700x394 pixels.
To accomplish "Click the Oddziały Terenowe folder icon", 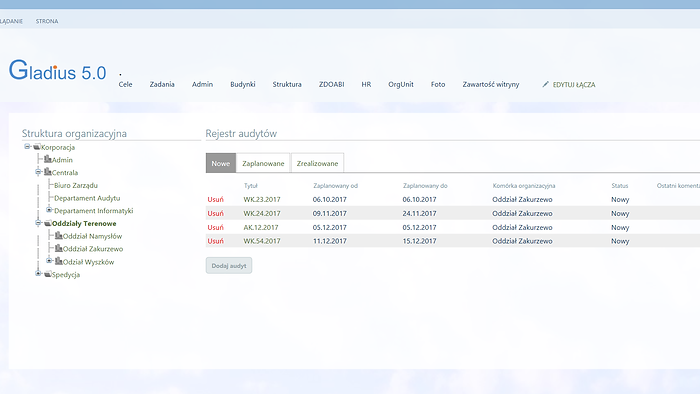I will (48, 223).
